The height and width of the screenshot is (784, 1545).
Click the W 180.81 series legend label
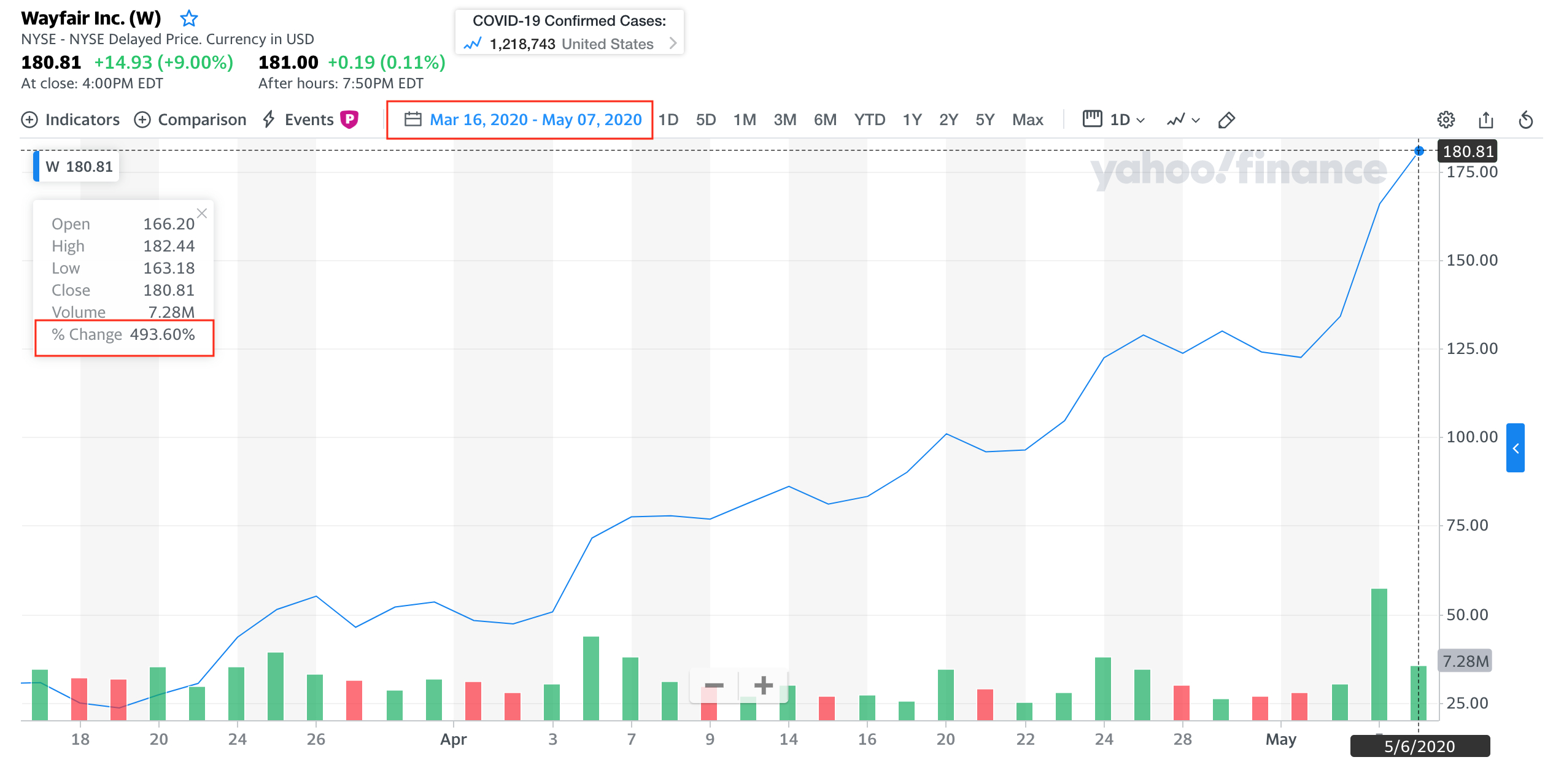coord(77,166)
